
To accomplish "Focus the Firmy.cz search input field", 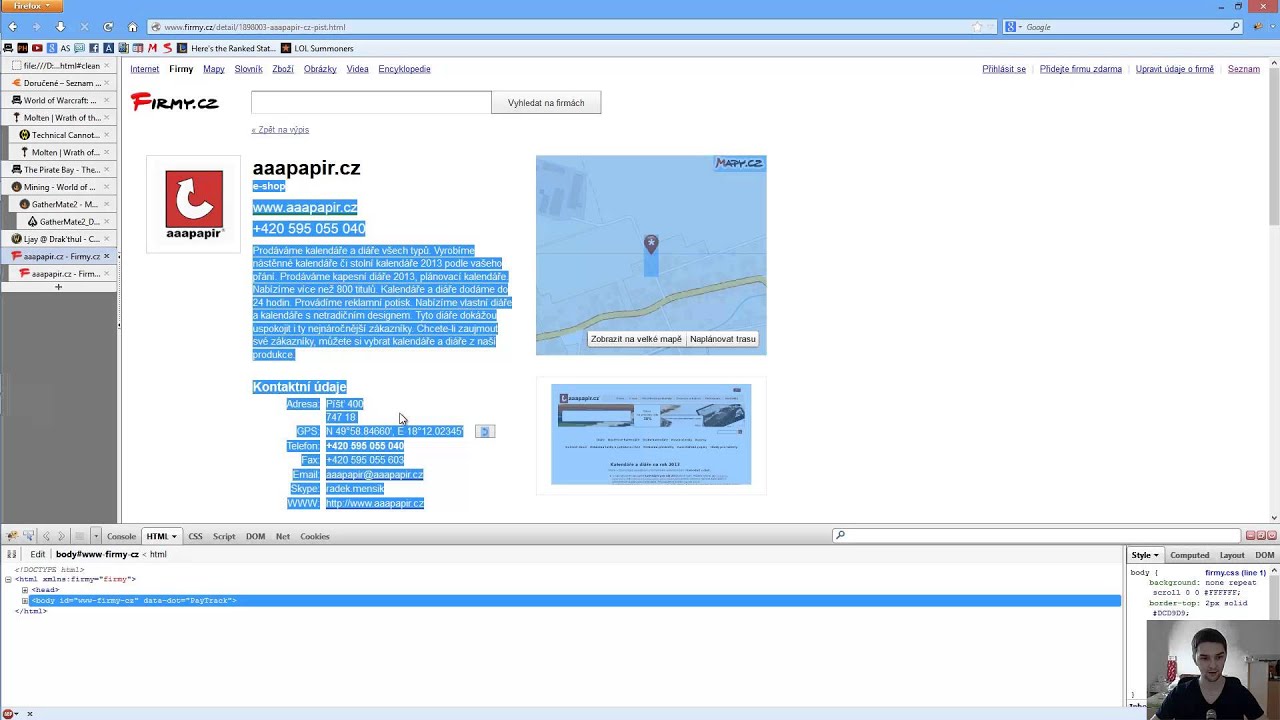I will [x=371, y=103].
